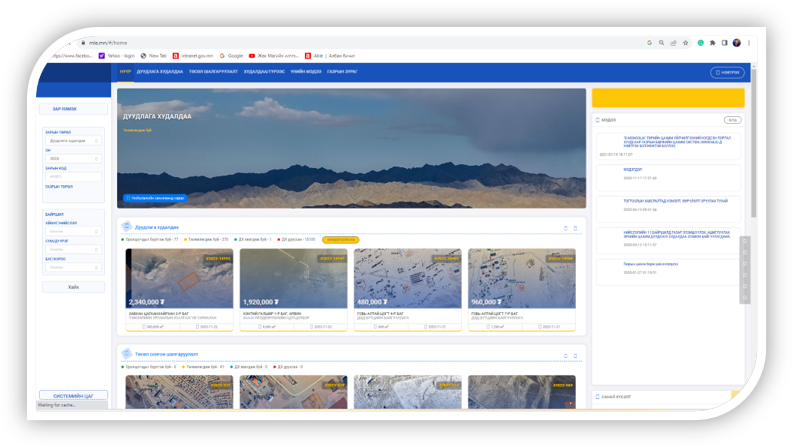
Task: Open the БАГ/ХОРОО dropdown
Action: click(73, 267)
